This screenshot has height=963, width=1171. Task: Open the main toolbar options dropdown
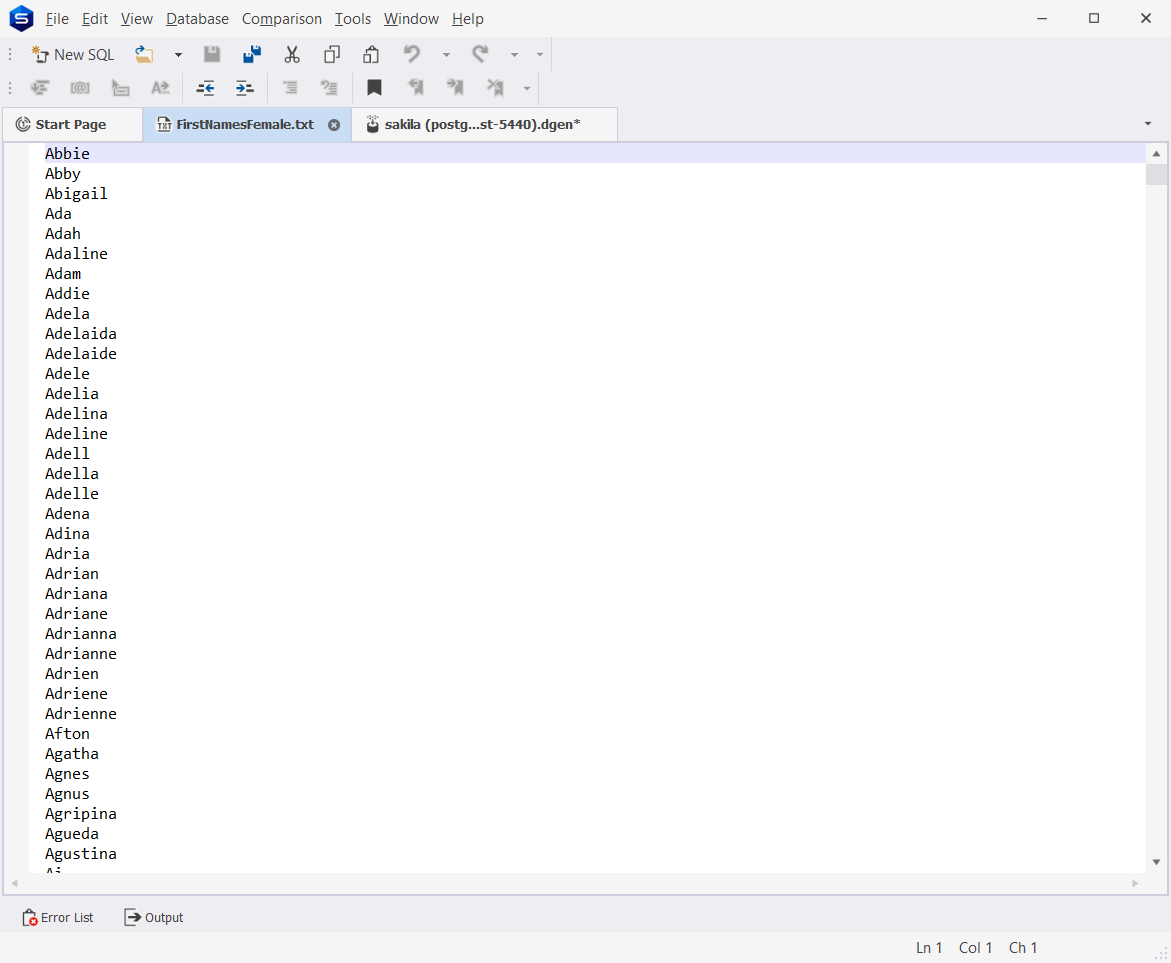(539, 55)
